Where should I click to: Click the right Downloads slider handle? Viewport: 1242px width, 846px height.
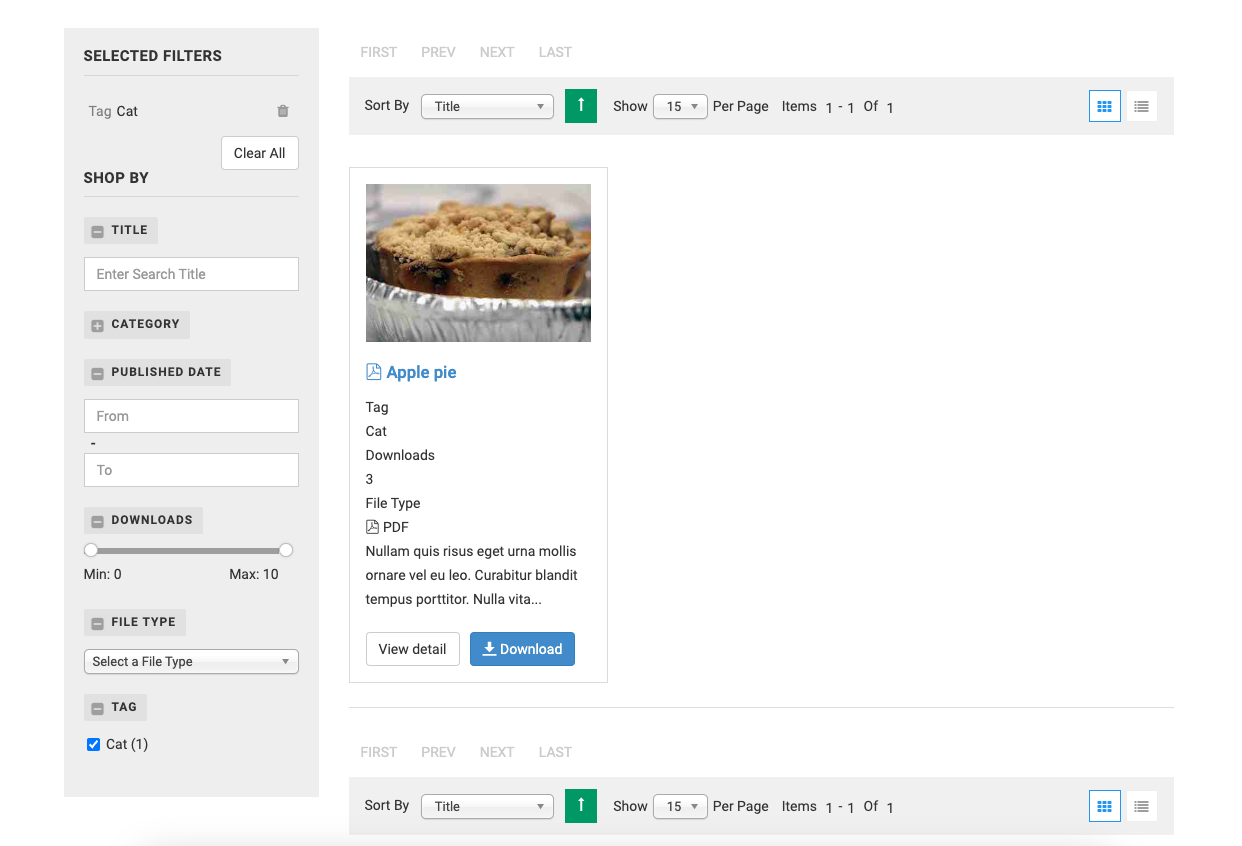286,550
